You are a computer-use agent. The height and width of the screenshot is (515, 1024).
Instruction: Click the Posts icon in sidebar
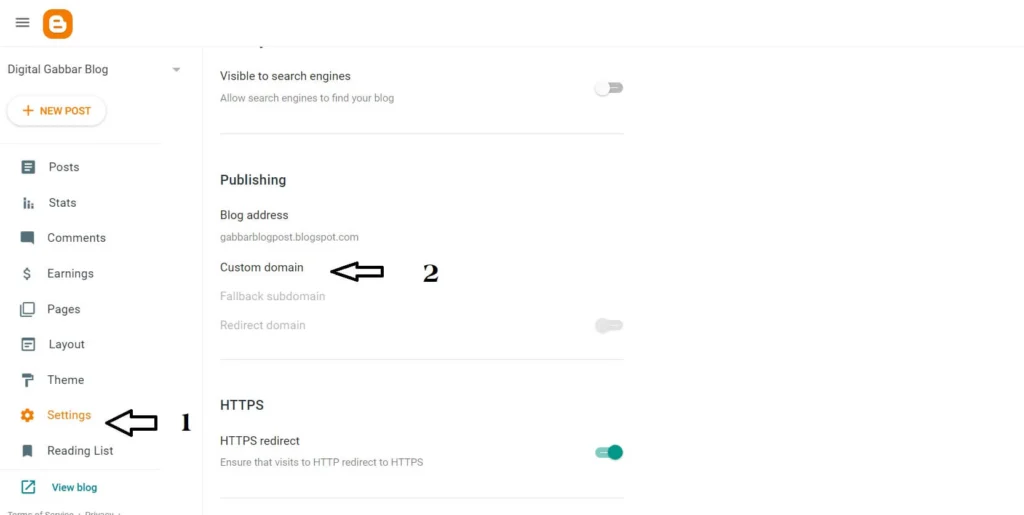[28, 167]
